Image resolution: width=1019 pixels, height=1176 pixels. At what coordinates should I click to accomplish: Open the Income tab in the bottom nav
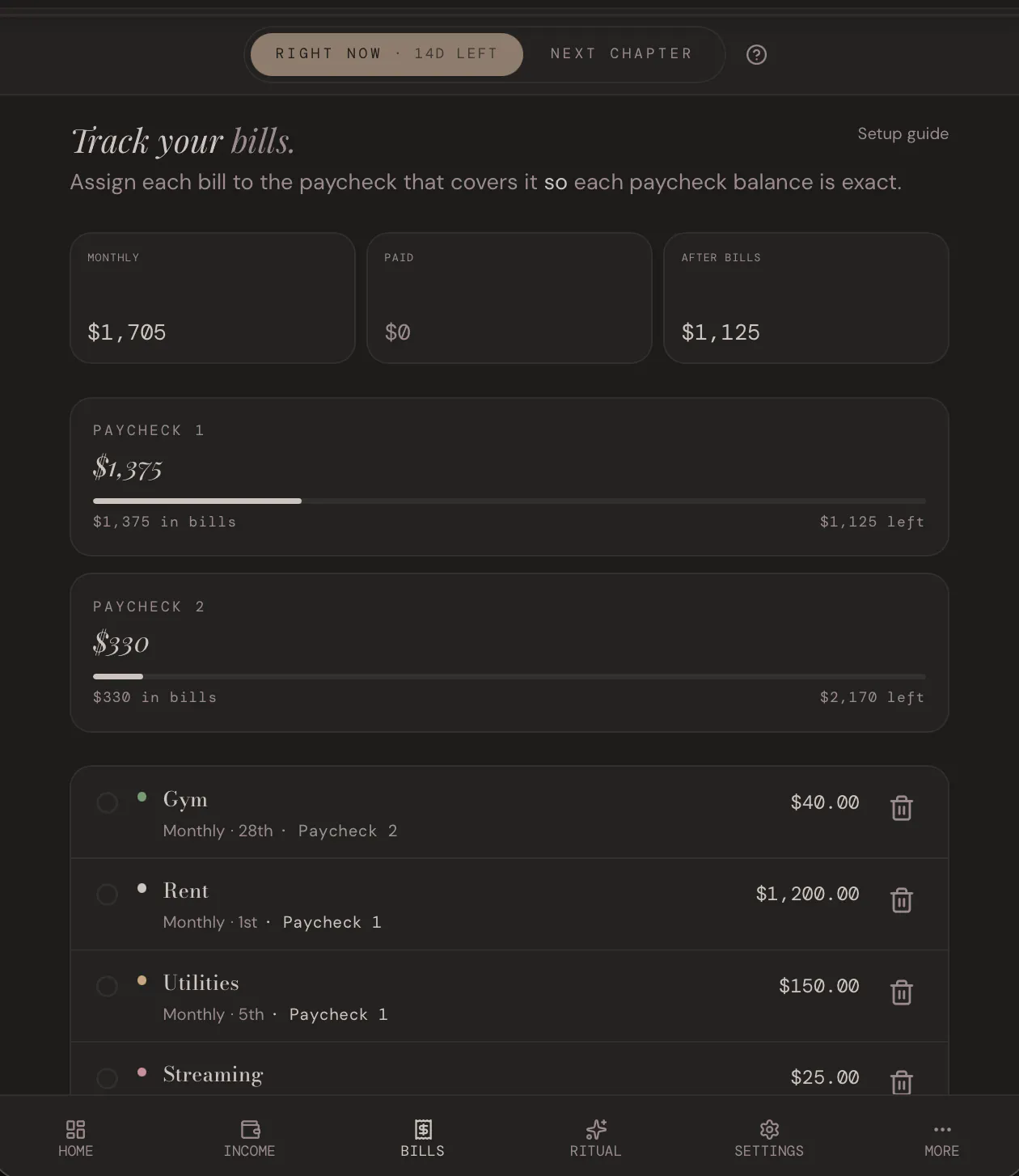(249, 1138)
